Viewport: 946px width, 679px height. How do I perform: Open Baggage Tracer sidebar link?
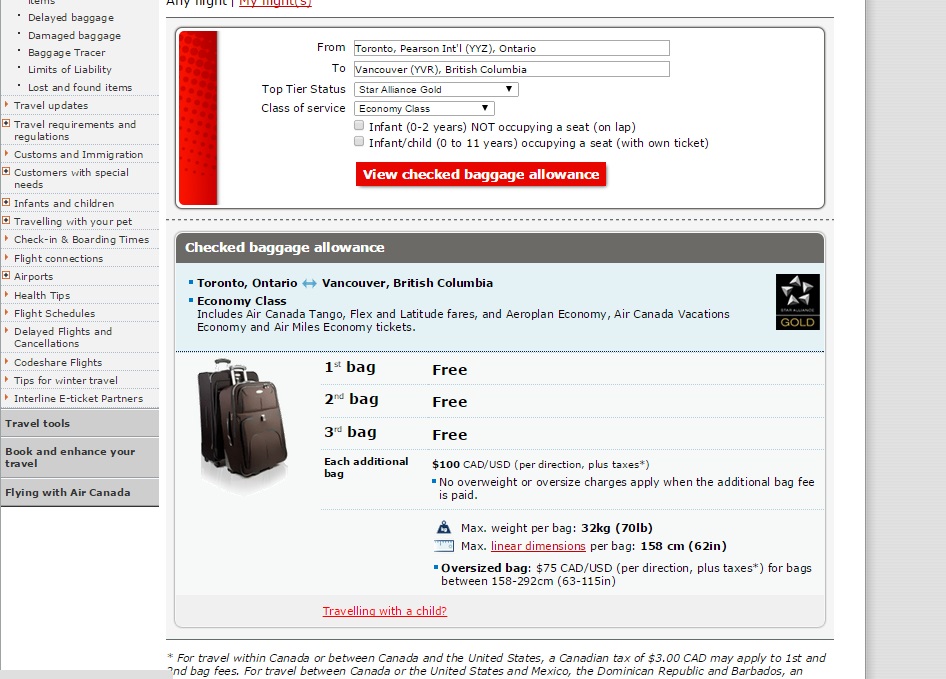click(x=66, y=53)
